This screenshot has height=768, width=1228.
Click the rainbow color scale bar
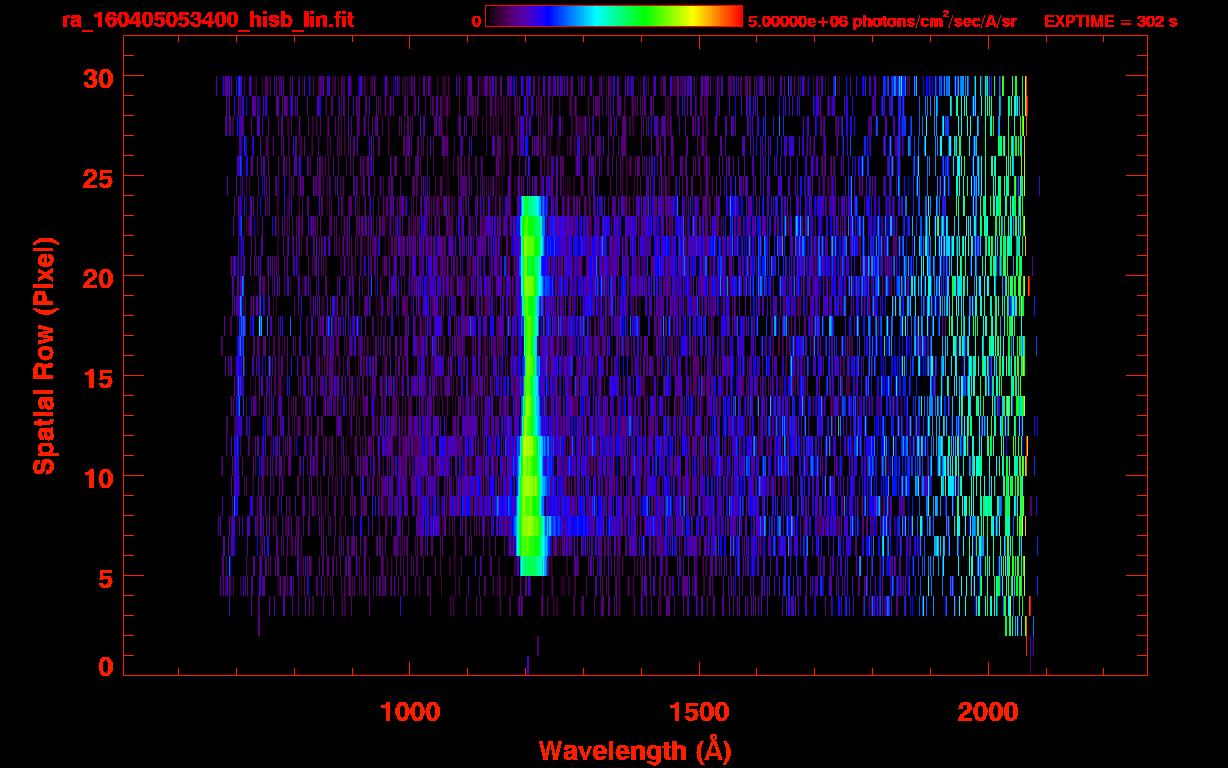click(x=614, y=17)
